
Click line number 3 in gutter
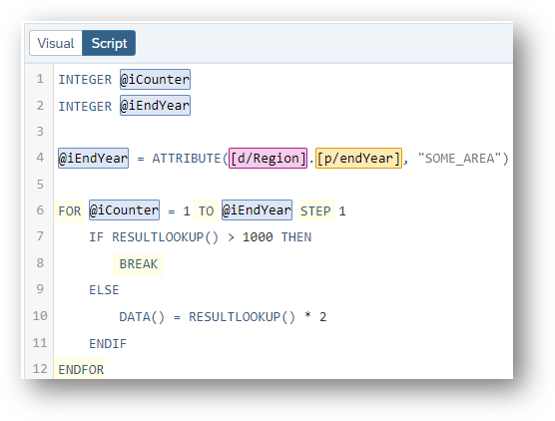click(x=40, y=131)
